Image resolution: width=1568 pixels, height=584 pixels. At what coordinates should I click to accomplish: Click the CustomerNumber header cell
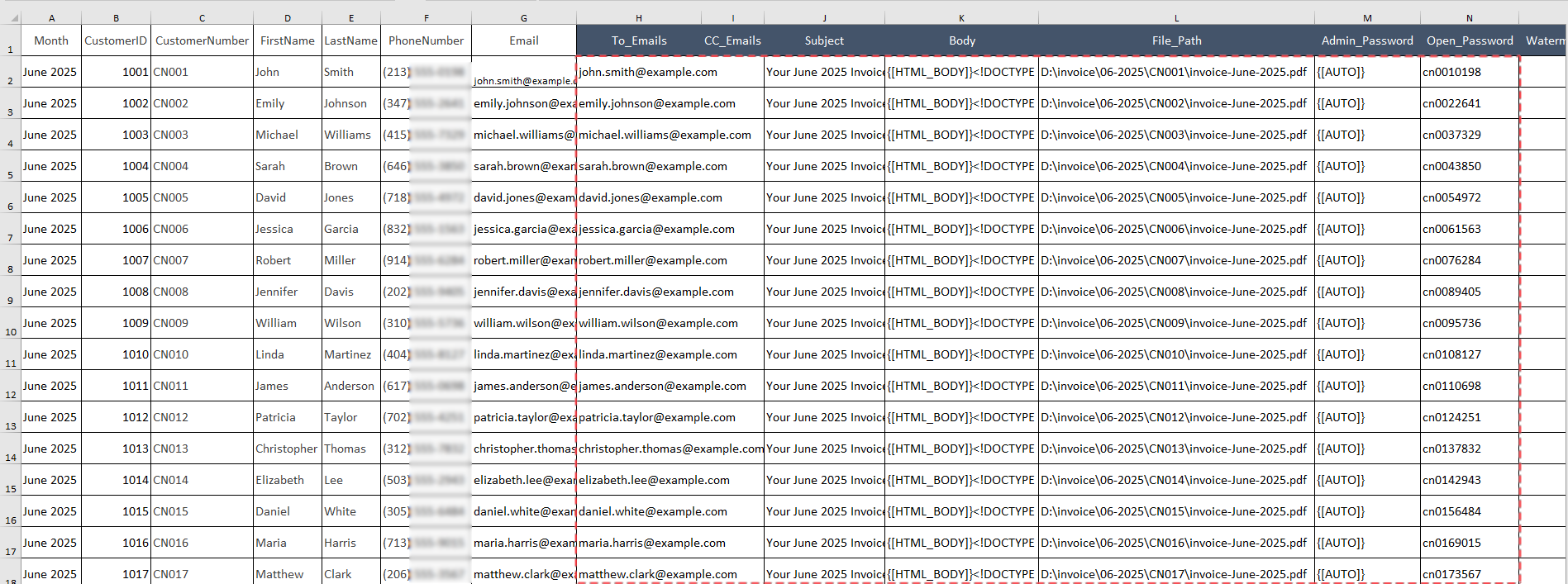202,40
